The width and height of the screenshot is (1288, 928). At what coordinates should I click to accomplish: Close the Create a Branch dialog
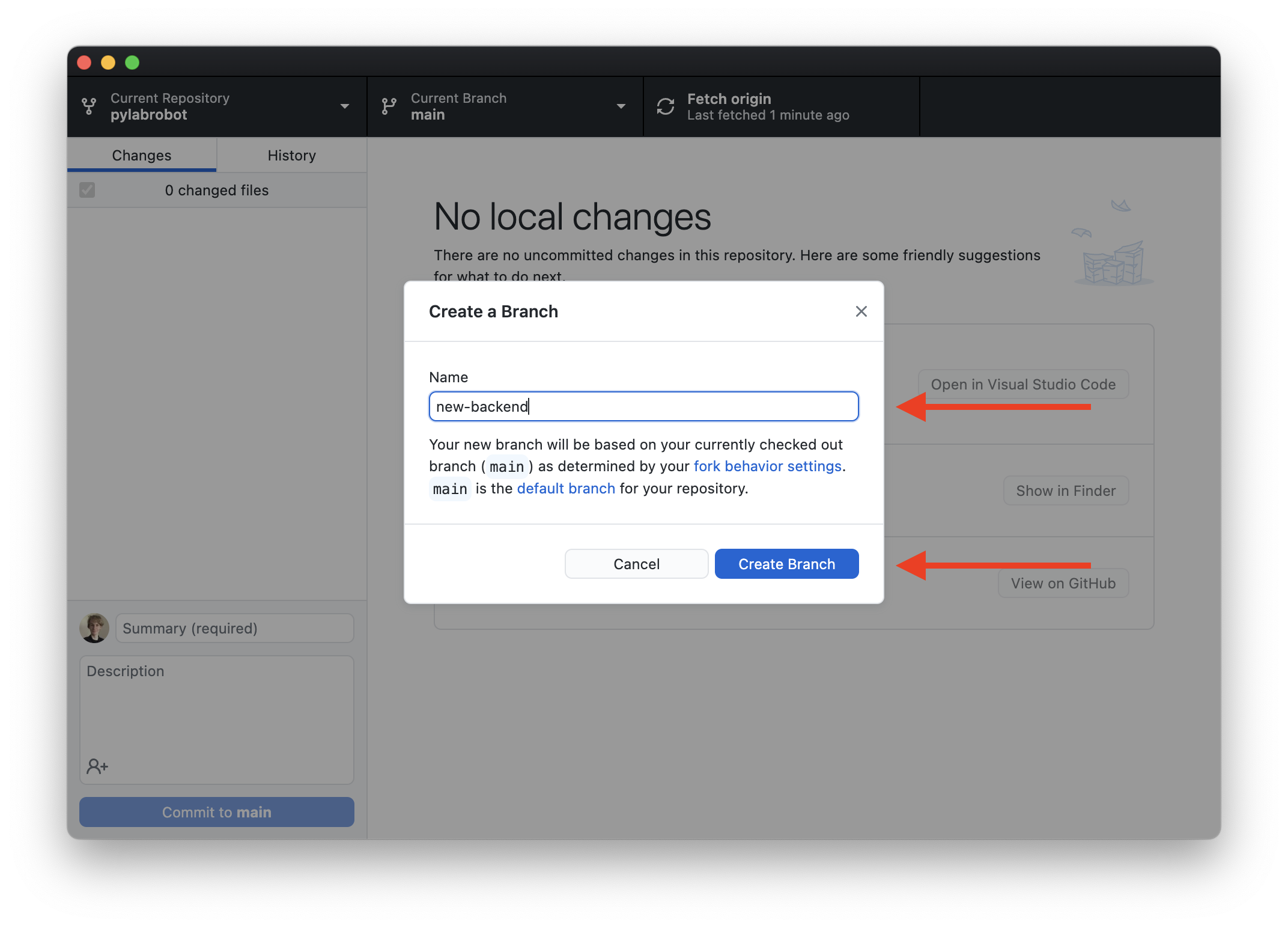861,311
